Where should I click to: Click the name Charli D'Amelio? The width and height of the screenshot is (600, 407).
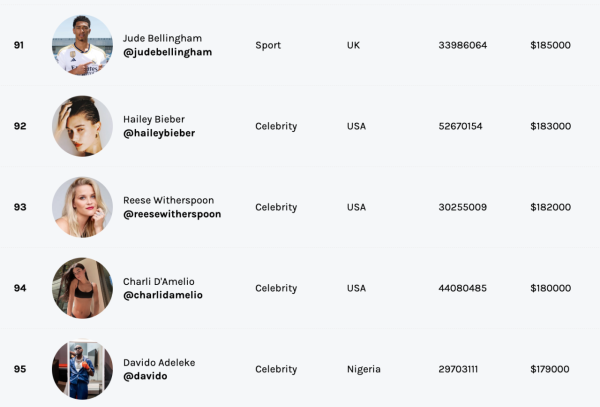159,281
